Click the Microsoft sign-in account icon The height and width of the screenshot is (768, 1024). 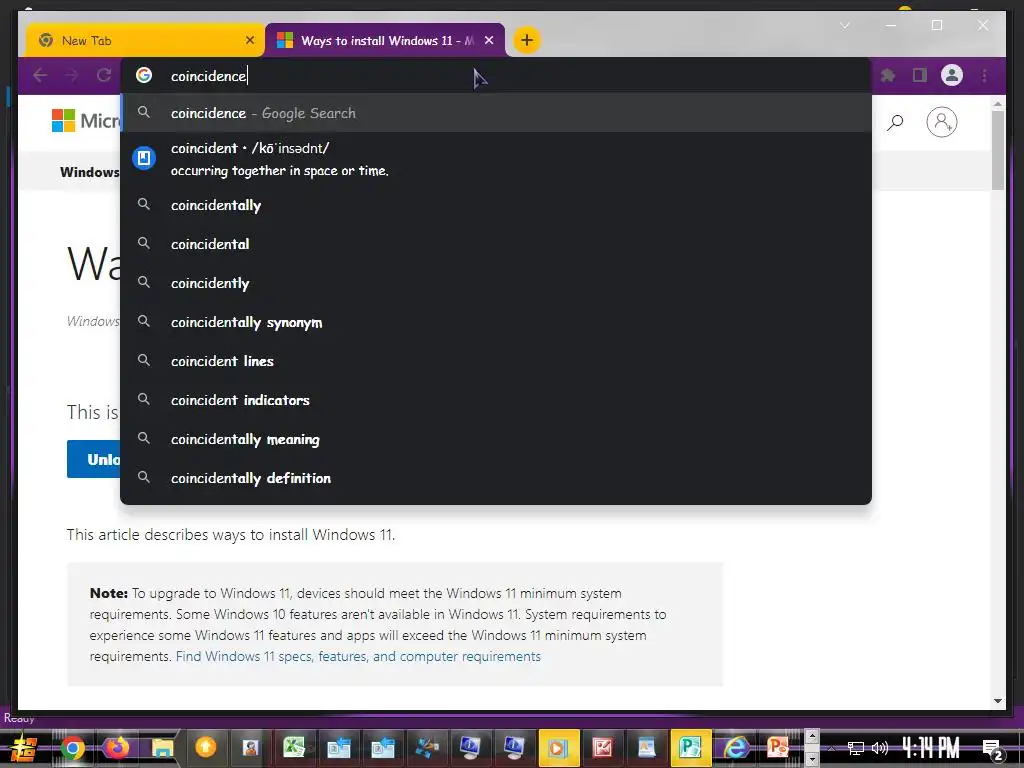click(x=942, y=122)
